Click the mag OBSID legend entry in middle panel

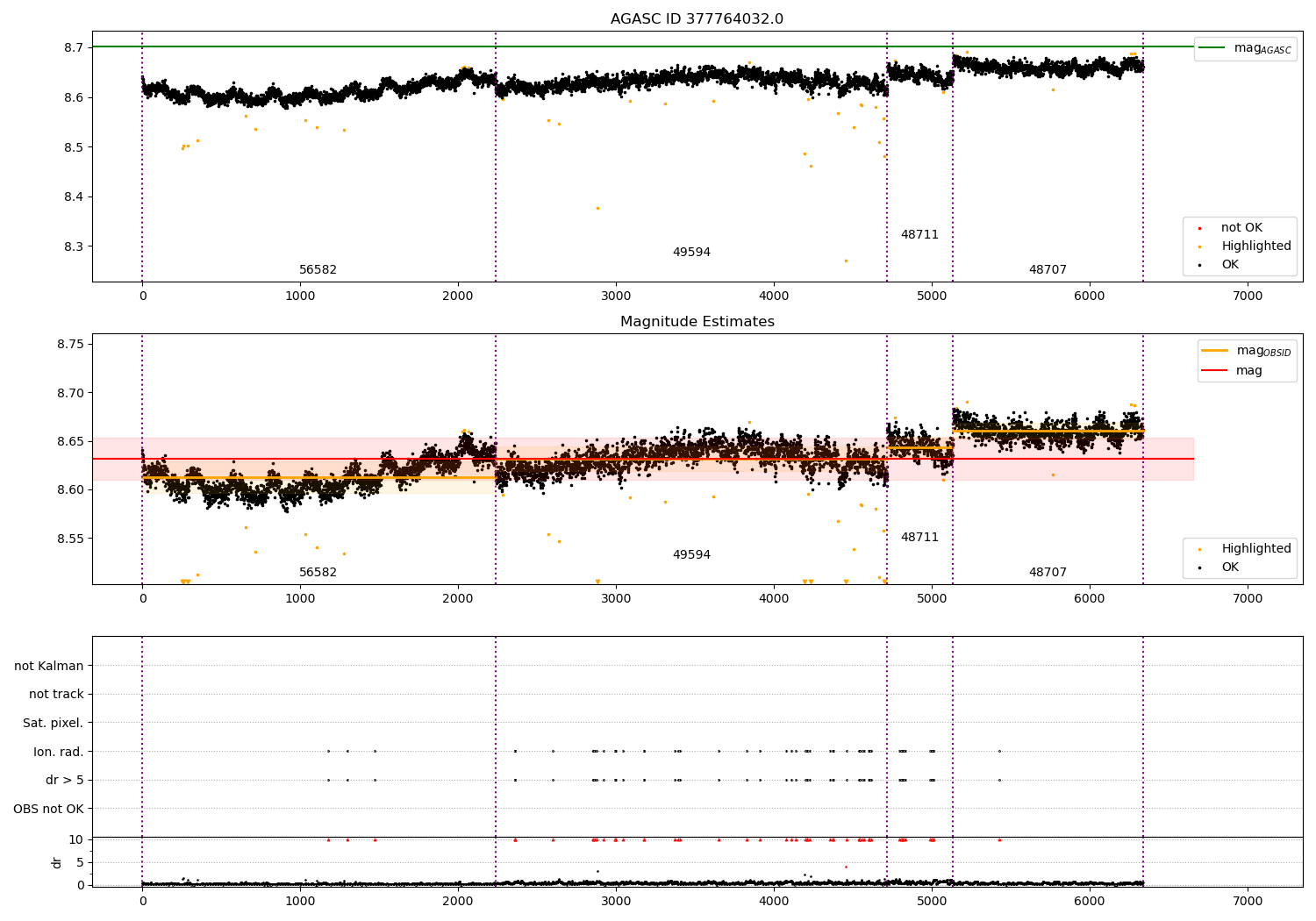tap(1247, 351)
